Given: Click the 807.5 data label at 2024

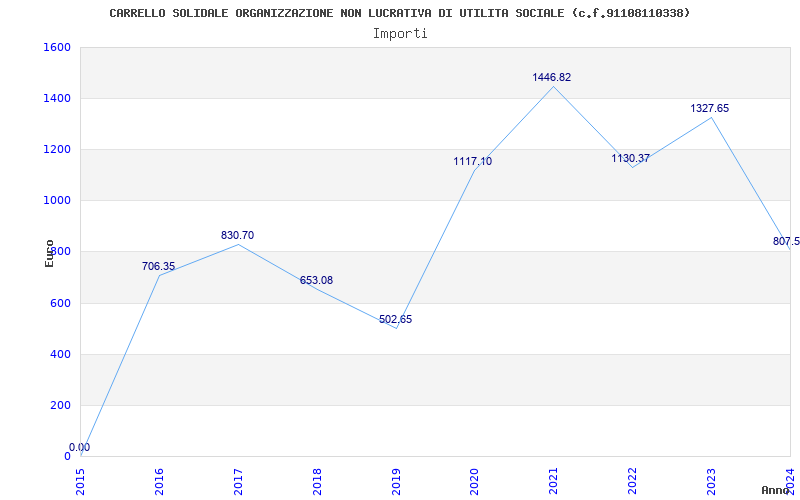Looking at the screenshot, I should [x=786, y=241].
